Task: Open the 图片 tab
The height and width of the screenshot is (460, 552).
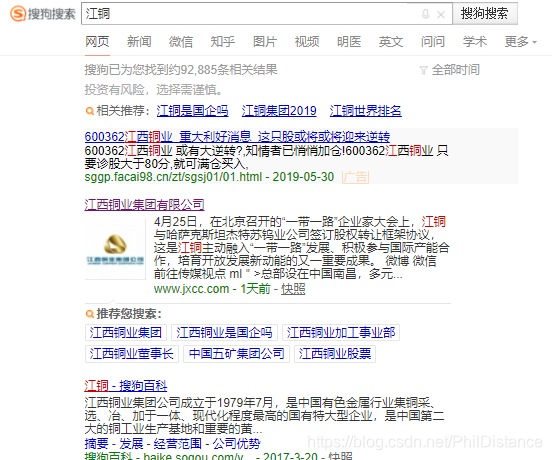Action: [265, 42]
